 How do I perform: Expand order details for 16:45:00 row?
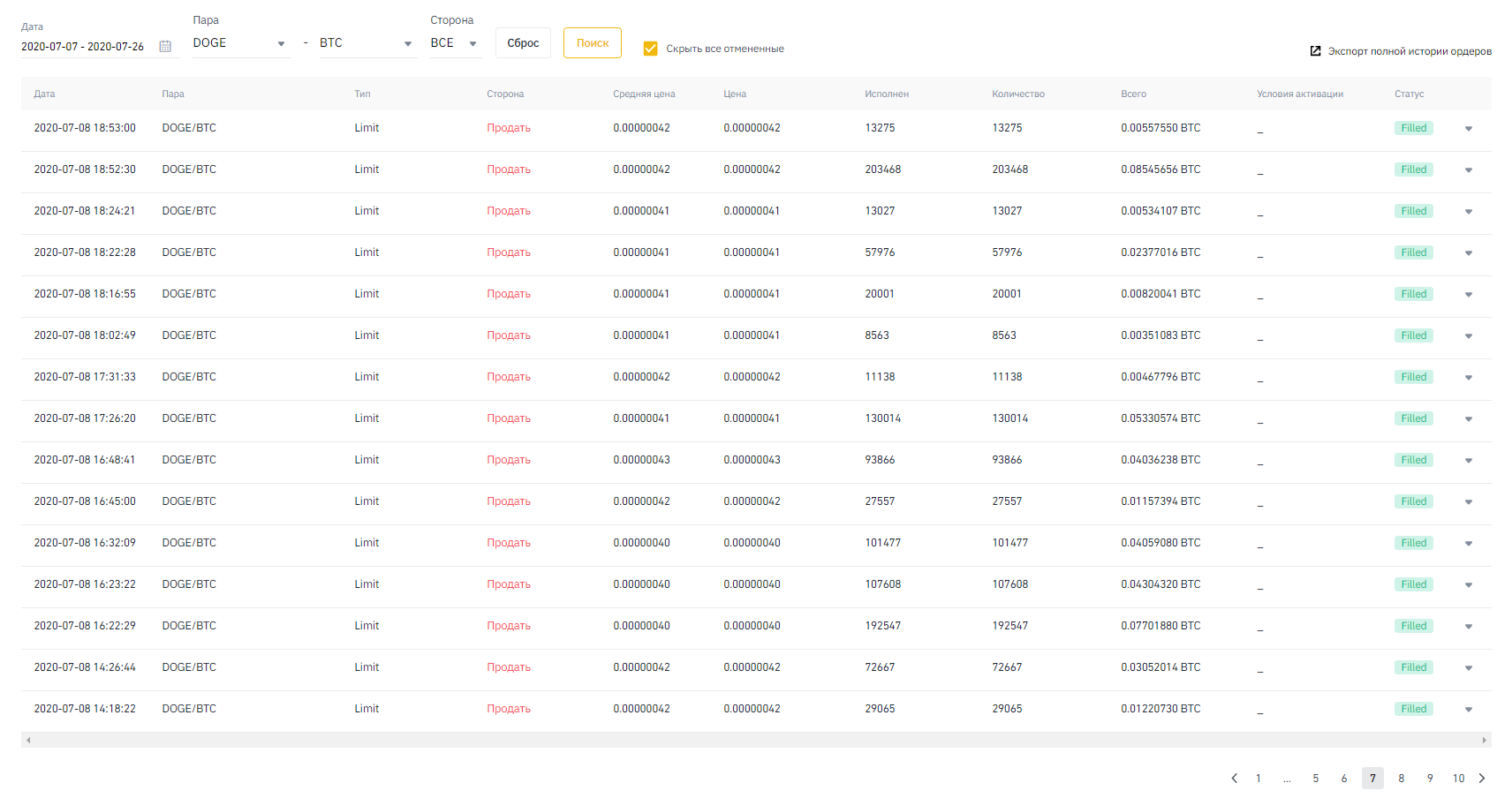1469,502
